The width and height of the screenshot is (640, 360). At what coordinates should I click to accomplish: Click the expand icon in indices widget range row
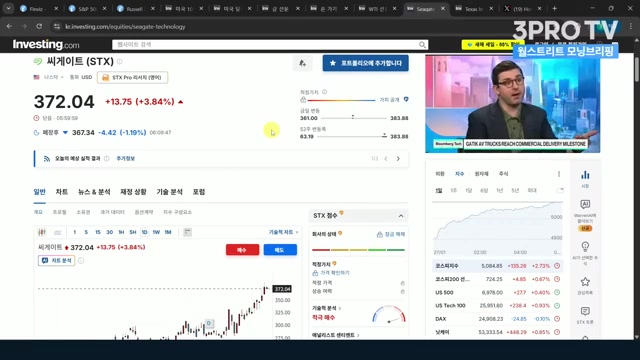pos(560,190)
